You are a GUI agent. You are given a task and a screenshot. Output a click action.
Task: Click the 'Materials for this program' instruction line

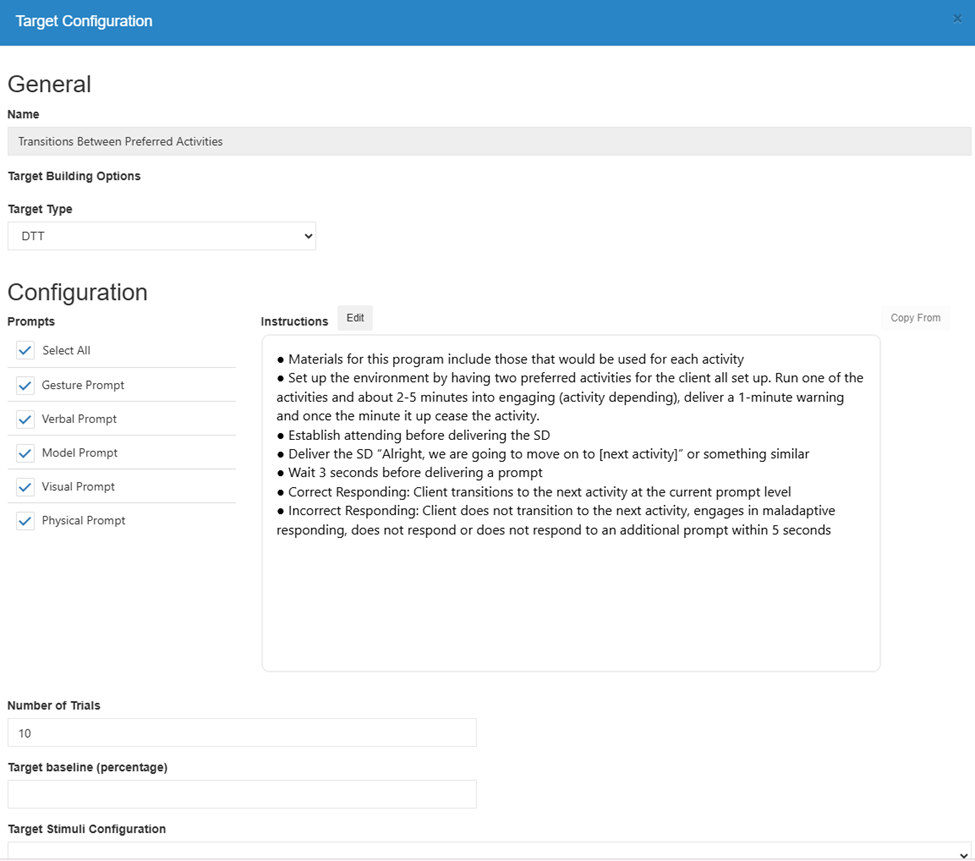(x=511, y=359)
